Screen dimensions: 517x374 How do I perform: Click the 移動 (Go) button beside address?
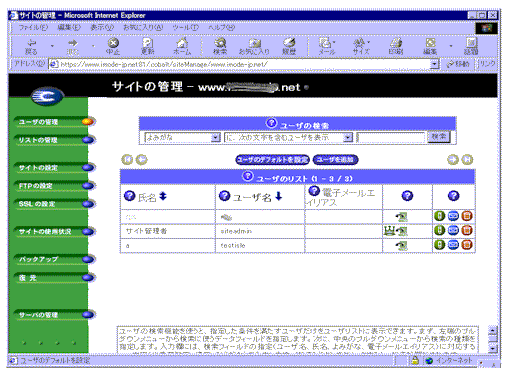[x=459, y=64]
